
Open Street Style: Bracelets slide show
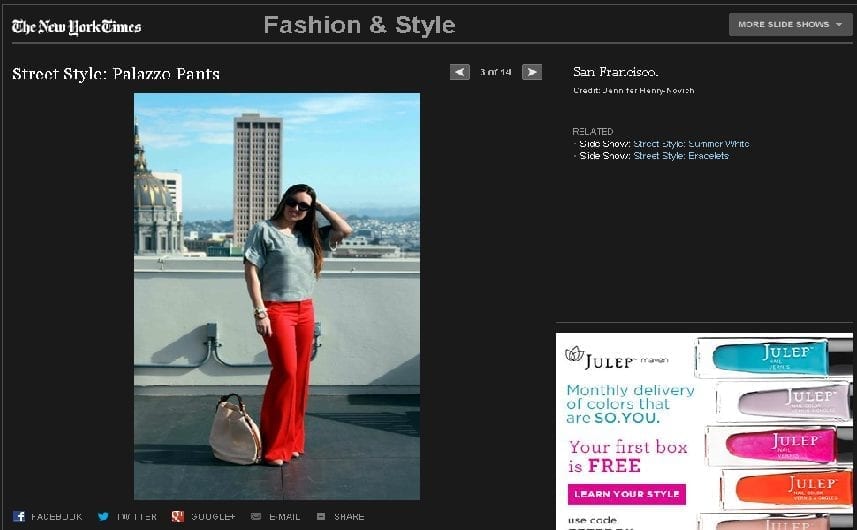(680, 156)
